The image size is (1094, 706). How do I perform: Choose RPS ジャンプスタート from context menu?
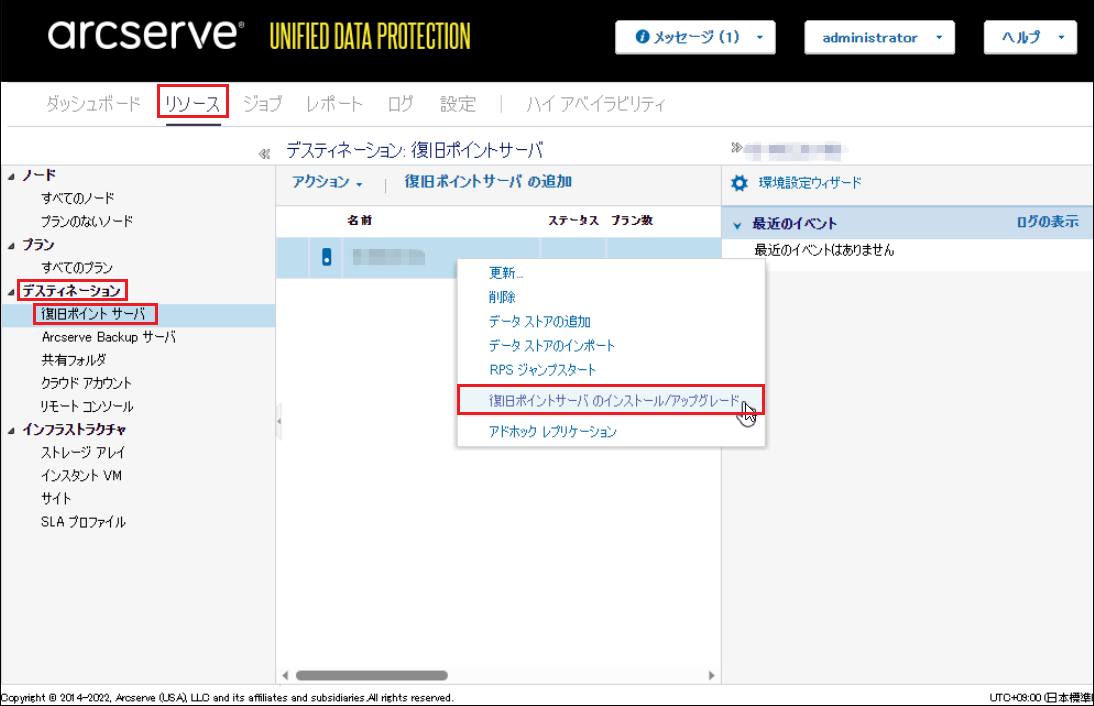(x=543, y=370)
